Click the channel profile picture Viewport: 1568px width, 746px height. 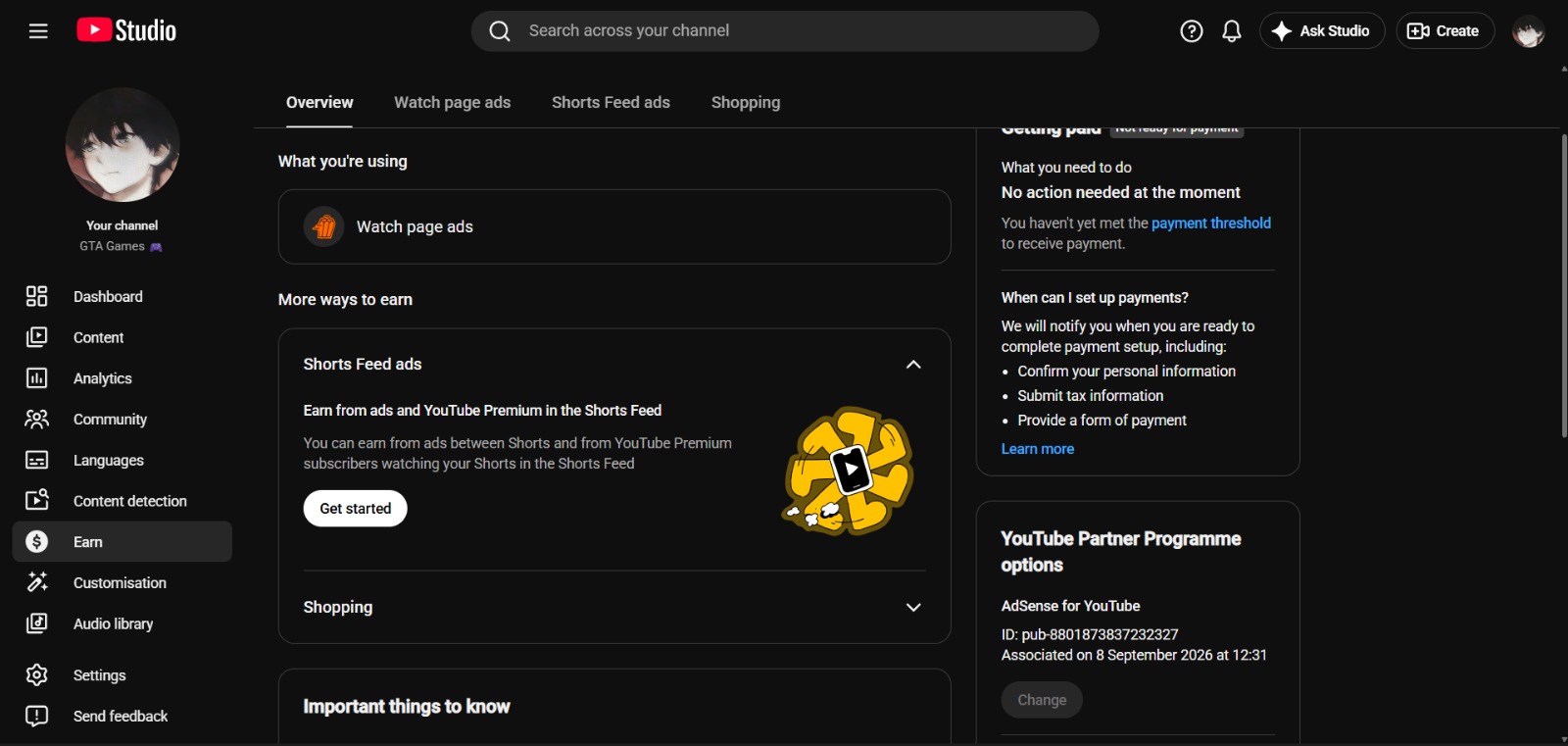[x=122, y=145]
